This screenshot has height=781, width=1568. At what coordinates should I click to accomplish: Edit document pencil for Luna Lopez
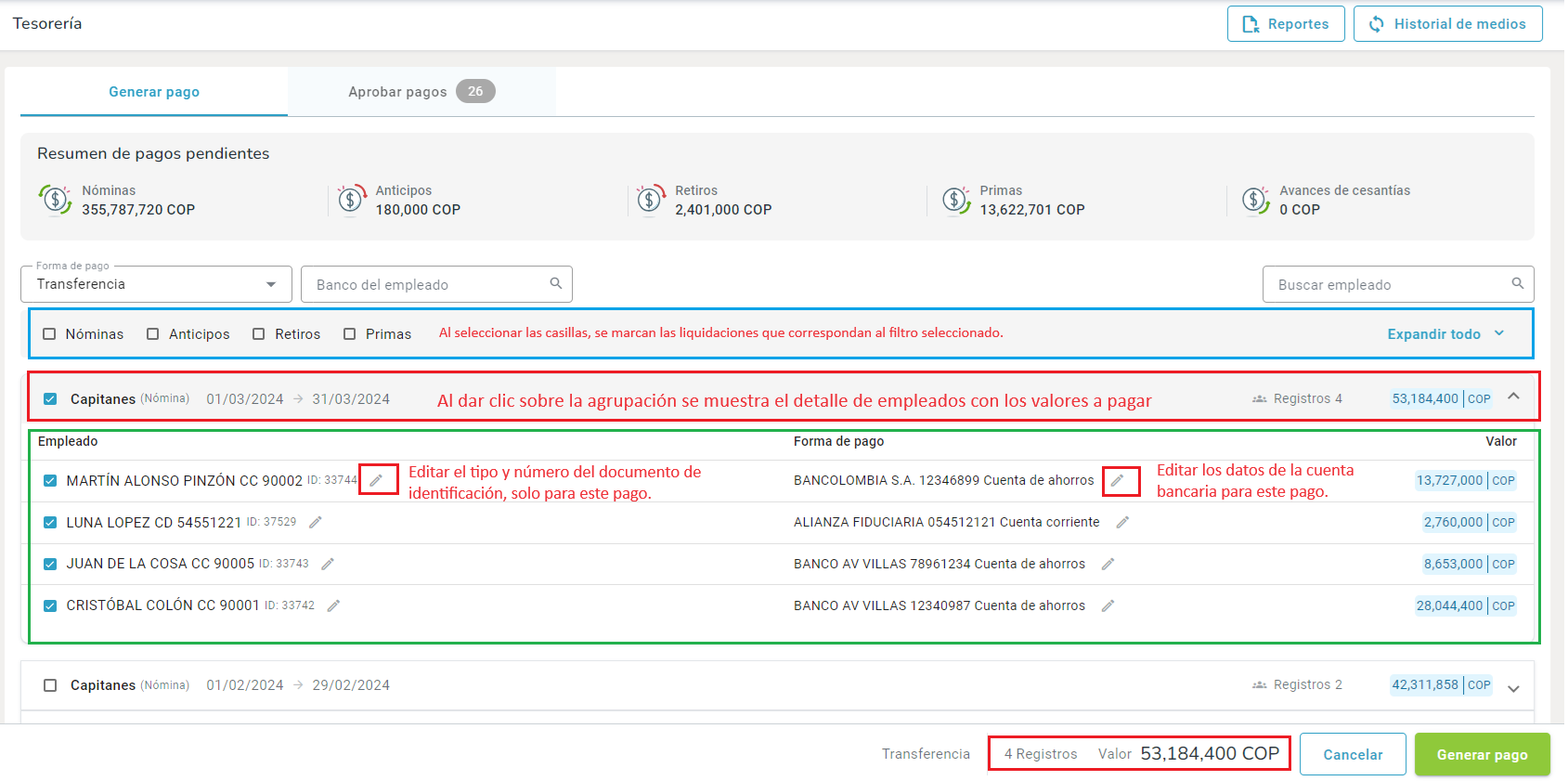click(x=316, y=522)
